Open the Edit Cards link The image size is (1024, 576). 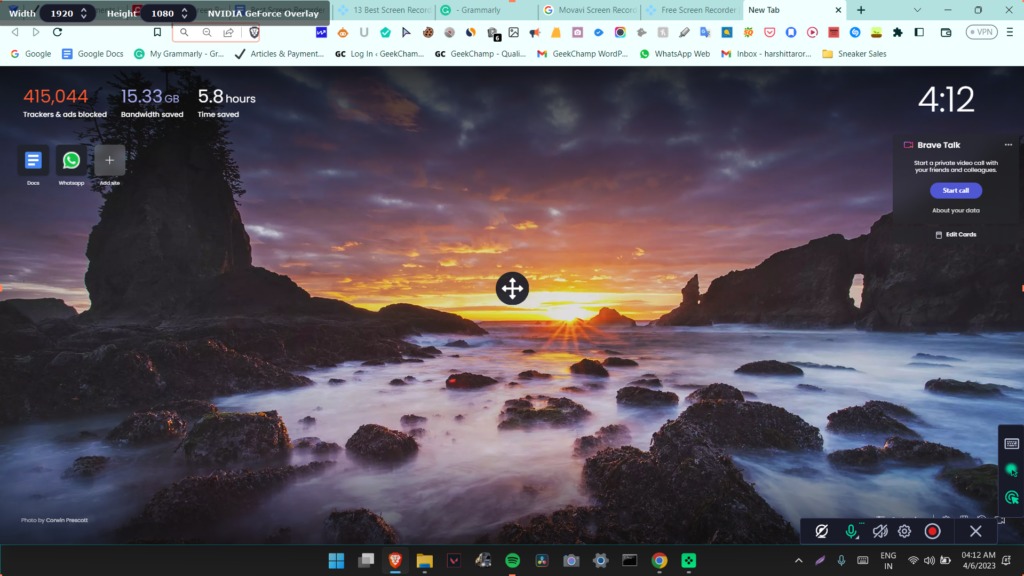point(955,235)
